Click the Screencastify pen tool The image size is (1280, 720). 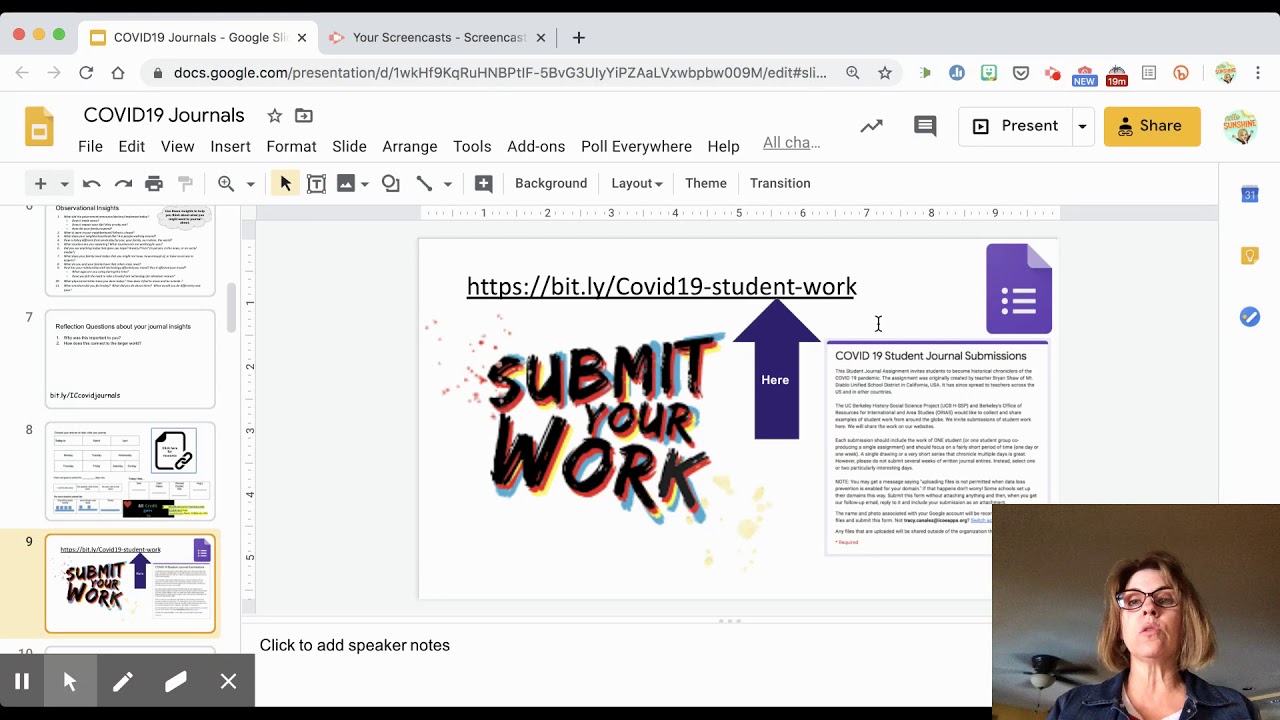123,682
